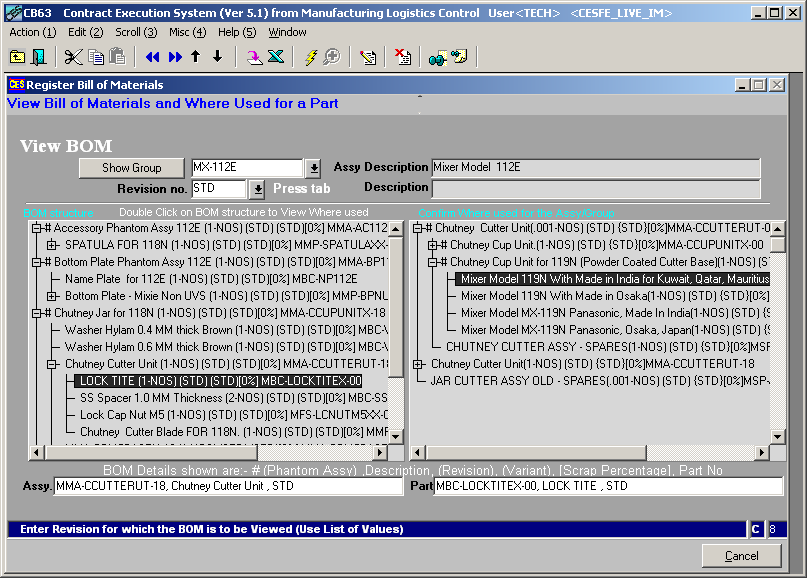Click the Show Group button
This screenshot has width=807, height=580.
click(x=131, y=168)
